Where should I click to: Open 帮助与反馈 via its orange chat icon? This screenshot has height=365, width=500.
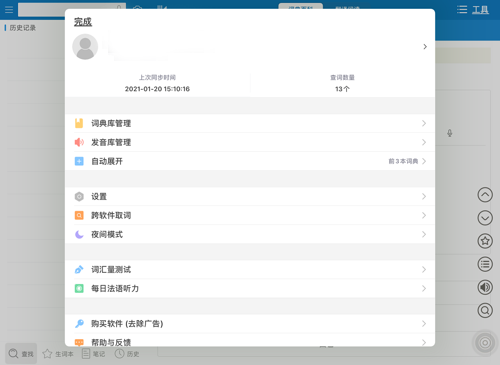tap(79, 342)
